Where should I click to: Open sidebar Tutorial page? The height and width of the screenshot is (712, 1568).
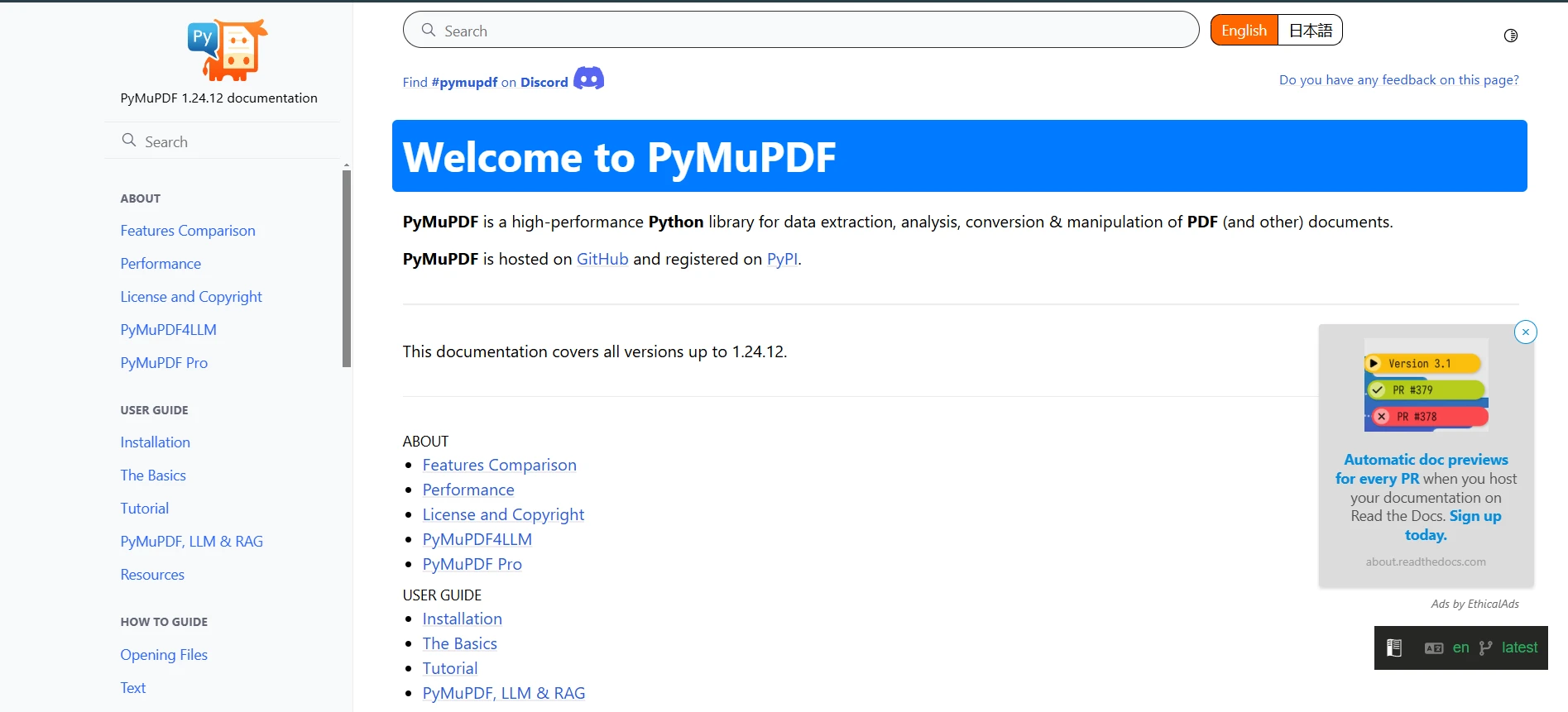tap(144, 509)
